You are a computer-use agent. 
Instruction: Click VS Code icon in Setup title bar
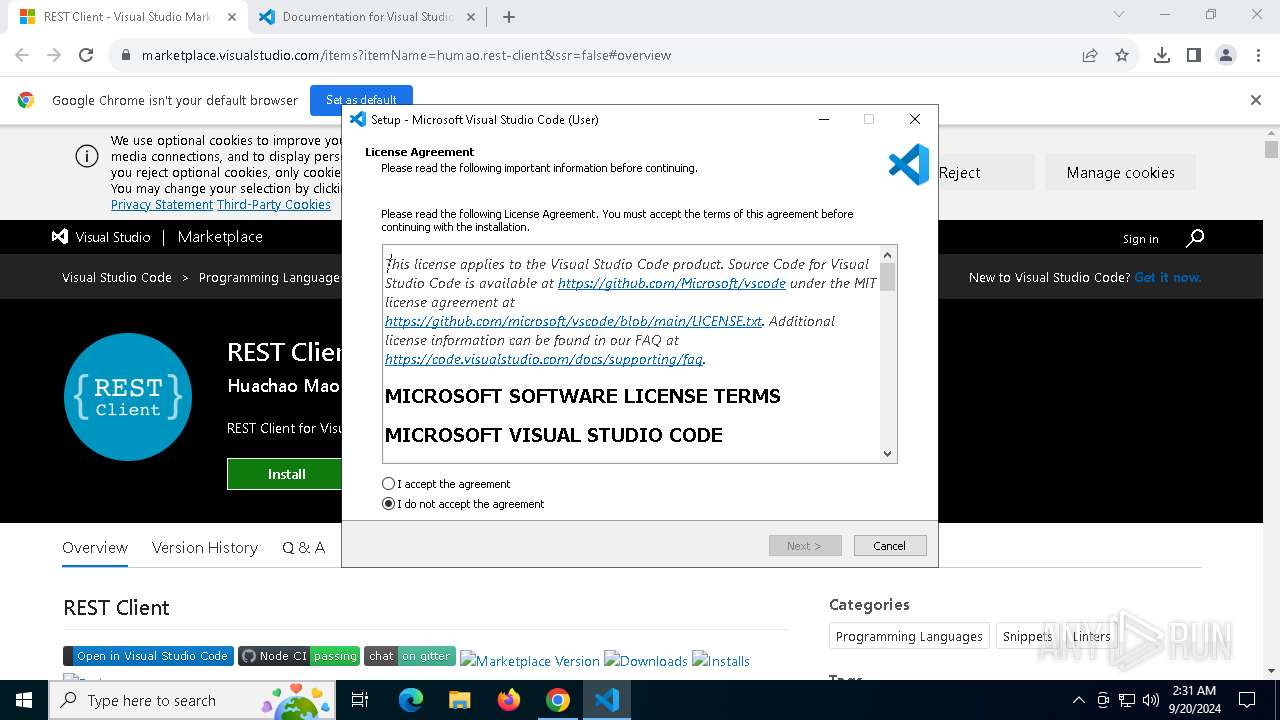(357, 119)
